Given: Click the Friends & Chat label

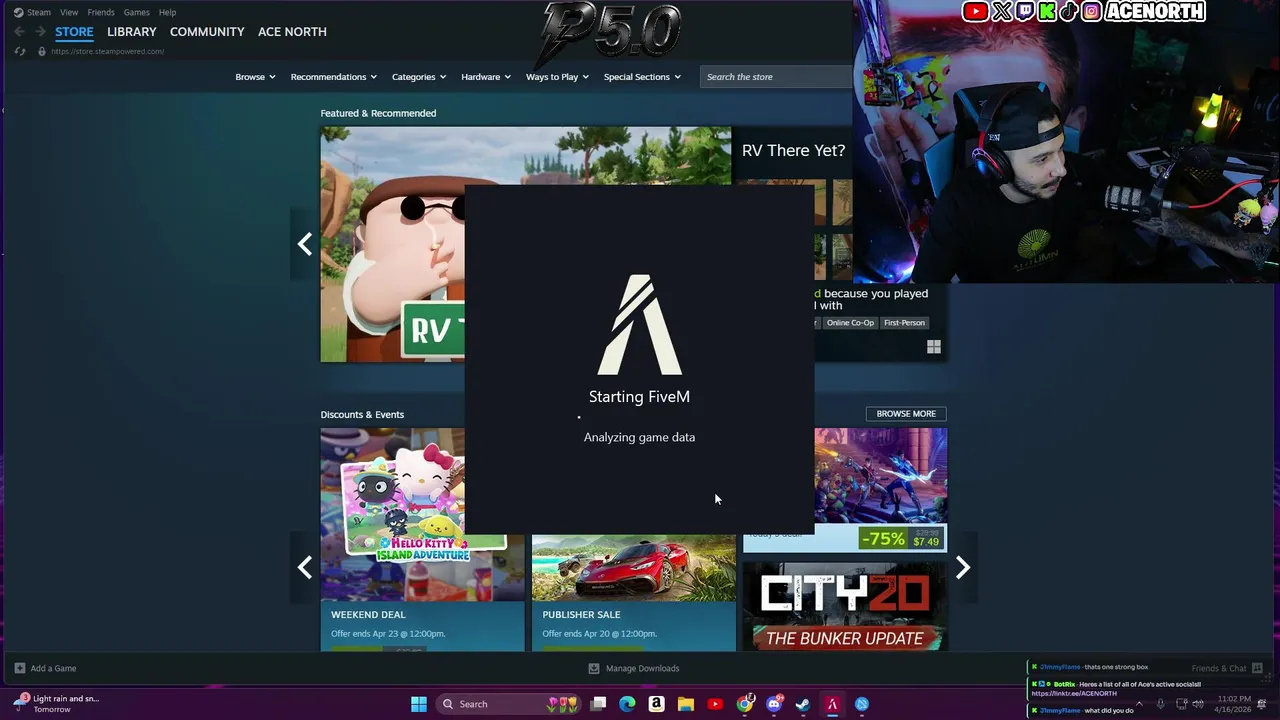Looking at the screenshot, I should [x=1219, y=668].
